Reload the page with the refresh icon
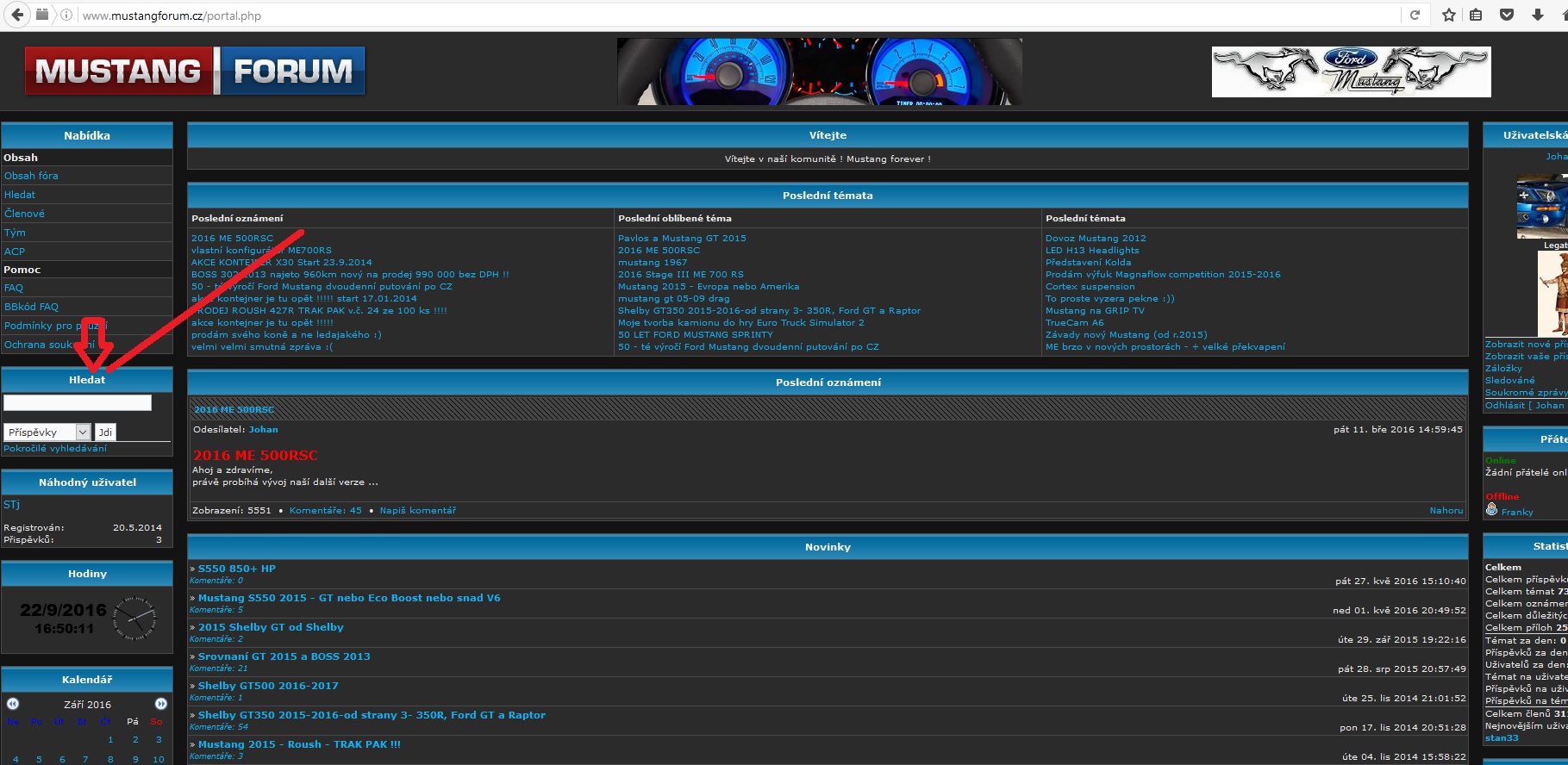This screenshot has width=1568, height=765. [1415, 15]
